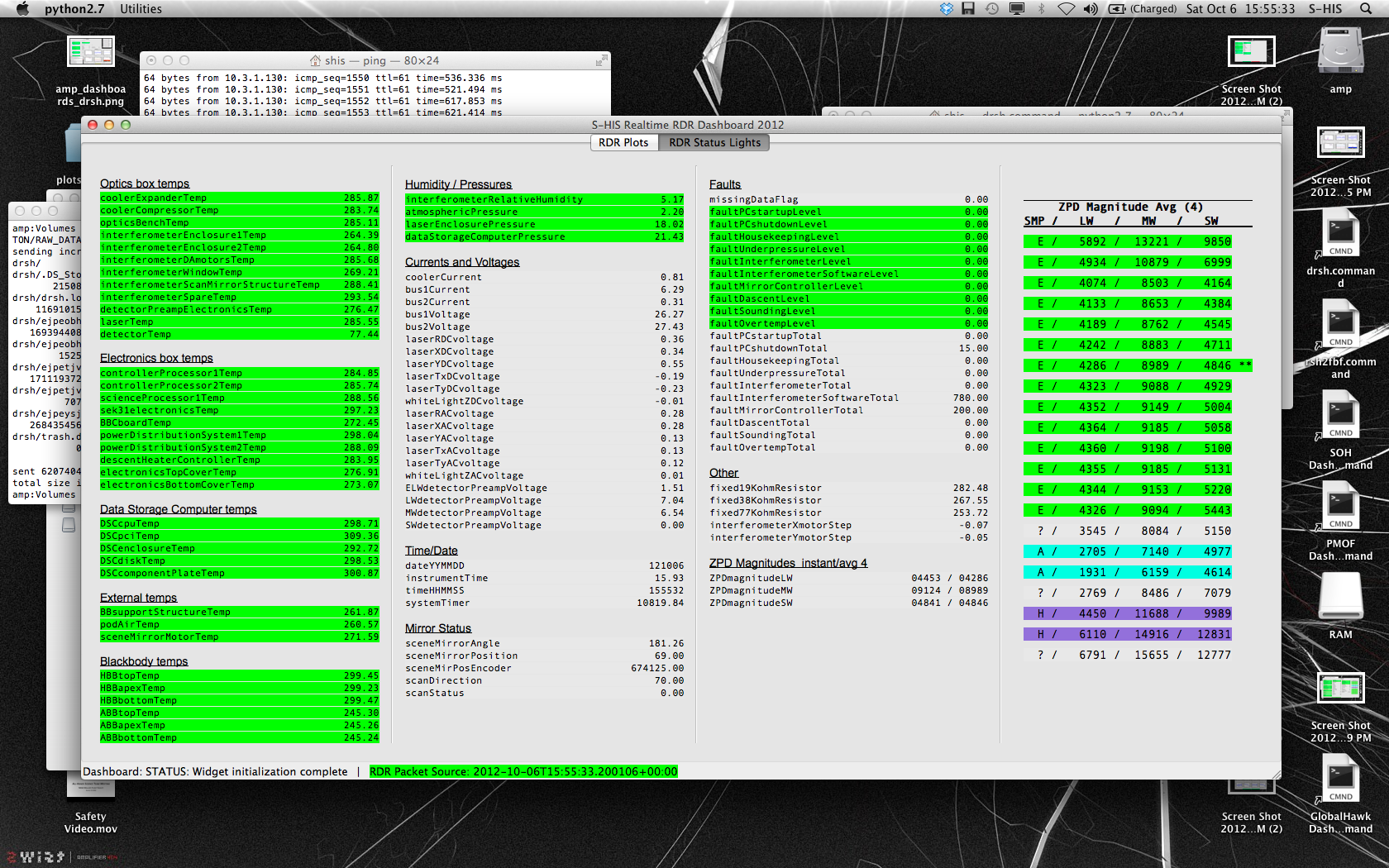Select the RAM disk desktop icon
Screen dimensions: 1389x868
(x=1340, y=597)
